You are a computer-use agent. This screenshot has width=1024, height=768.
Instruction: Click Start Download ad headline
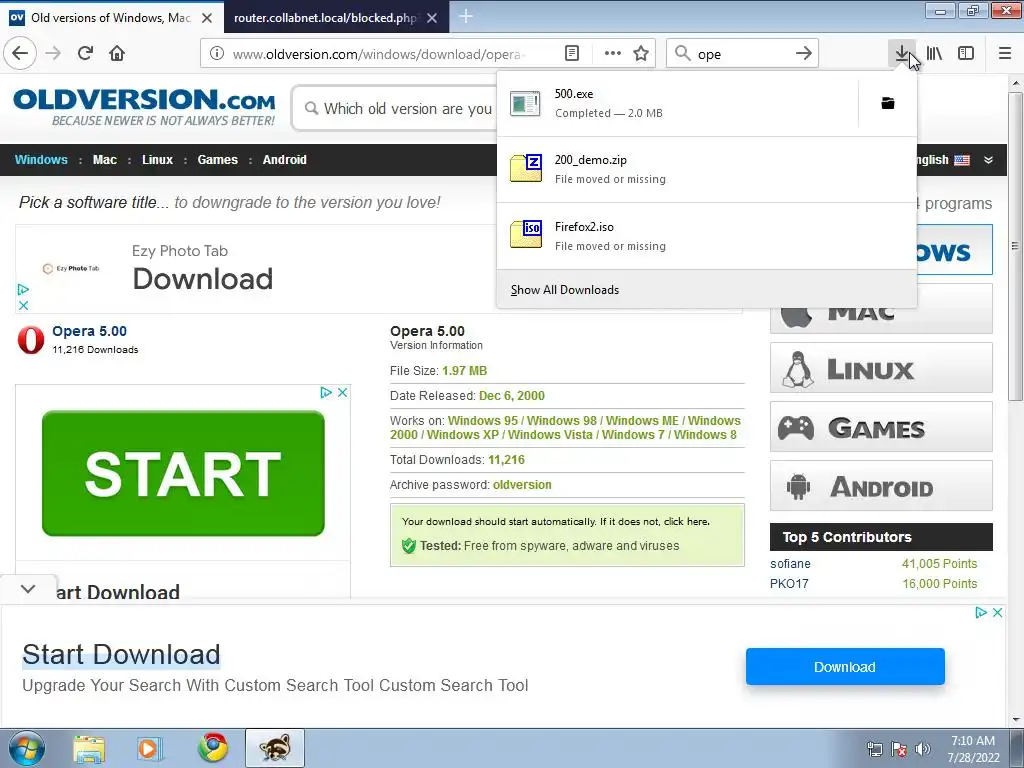click(121, 654)
